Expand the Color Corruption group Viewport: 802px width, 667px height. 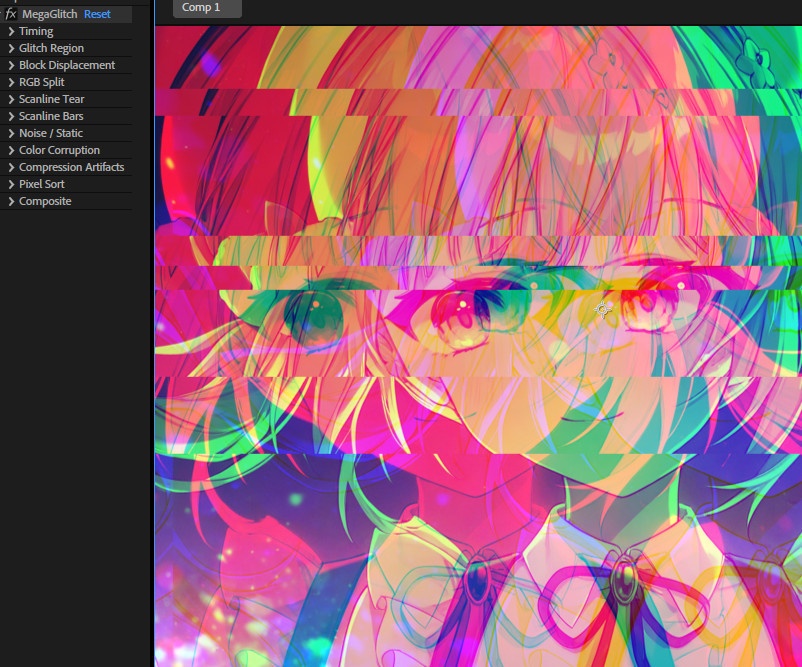[x=12, y=150]
